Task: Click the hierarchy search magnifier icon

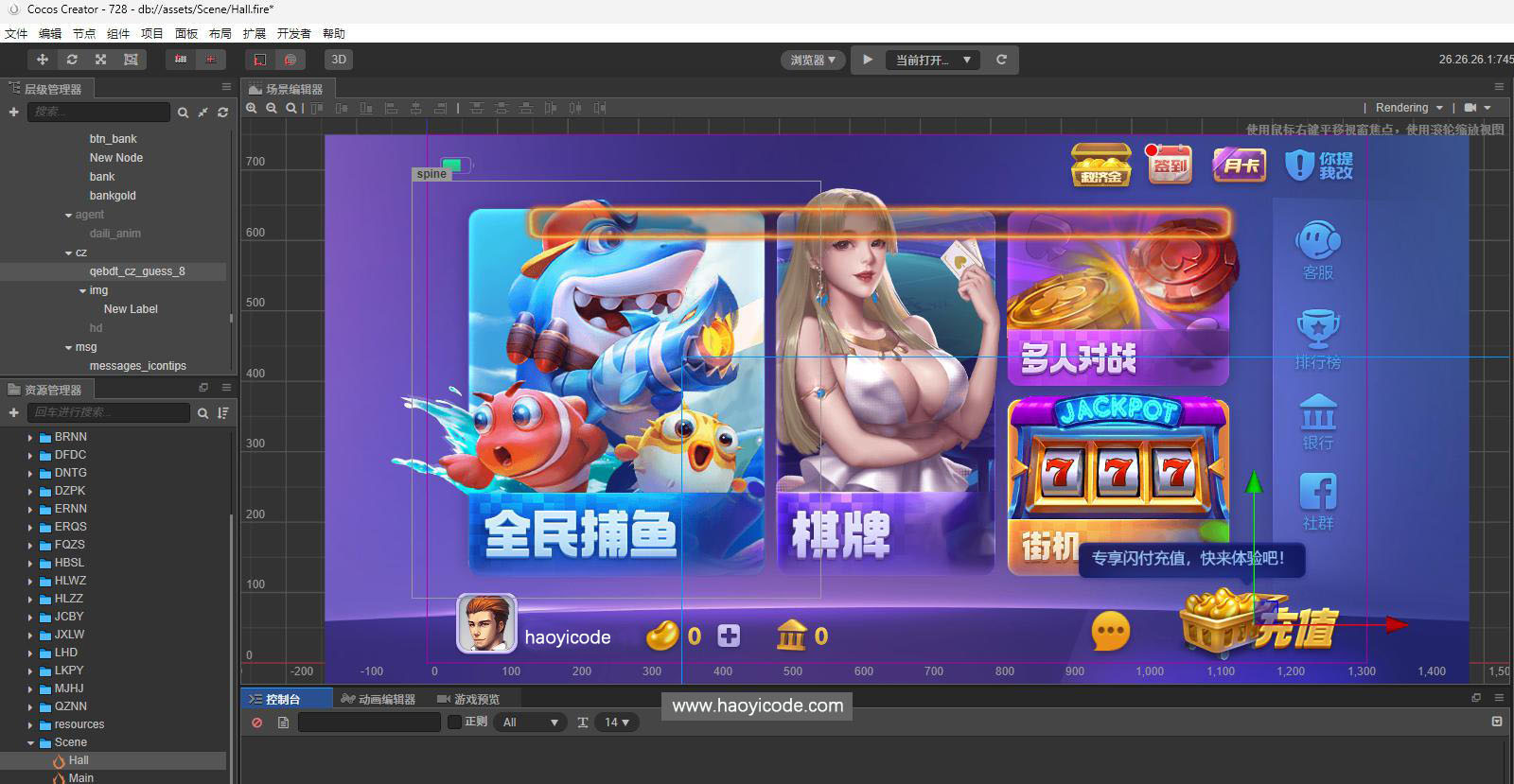Action: point(183,113)
